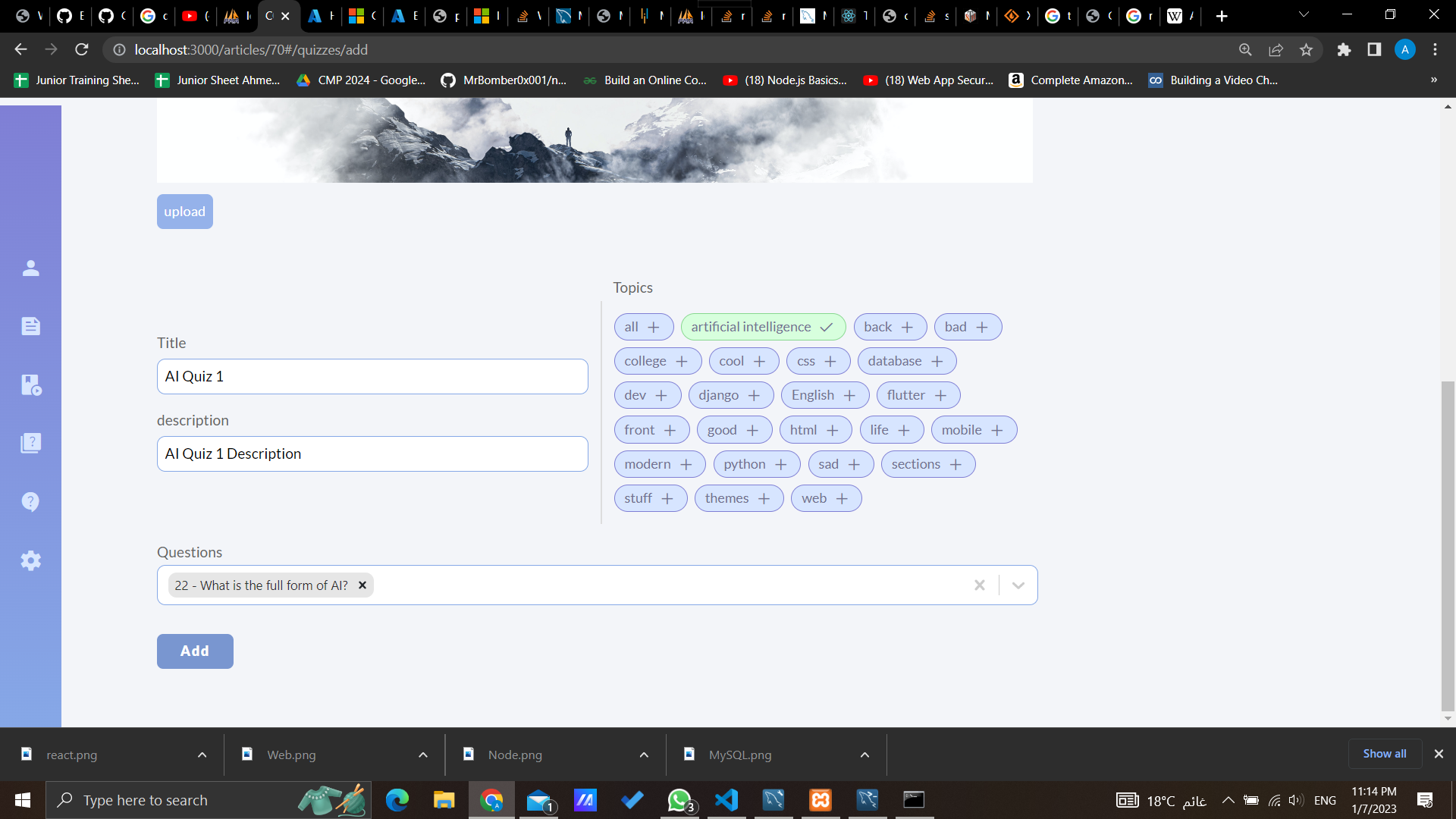Bookmark this page with star icon
The image size is (1456, 819).
1306,50
